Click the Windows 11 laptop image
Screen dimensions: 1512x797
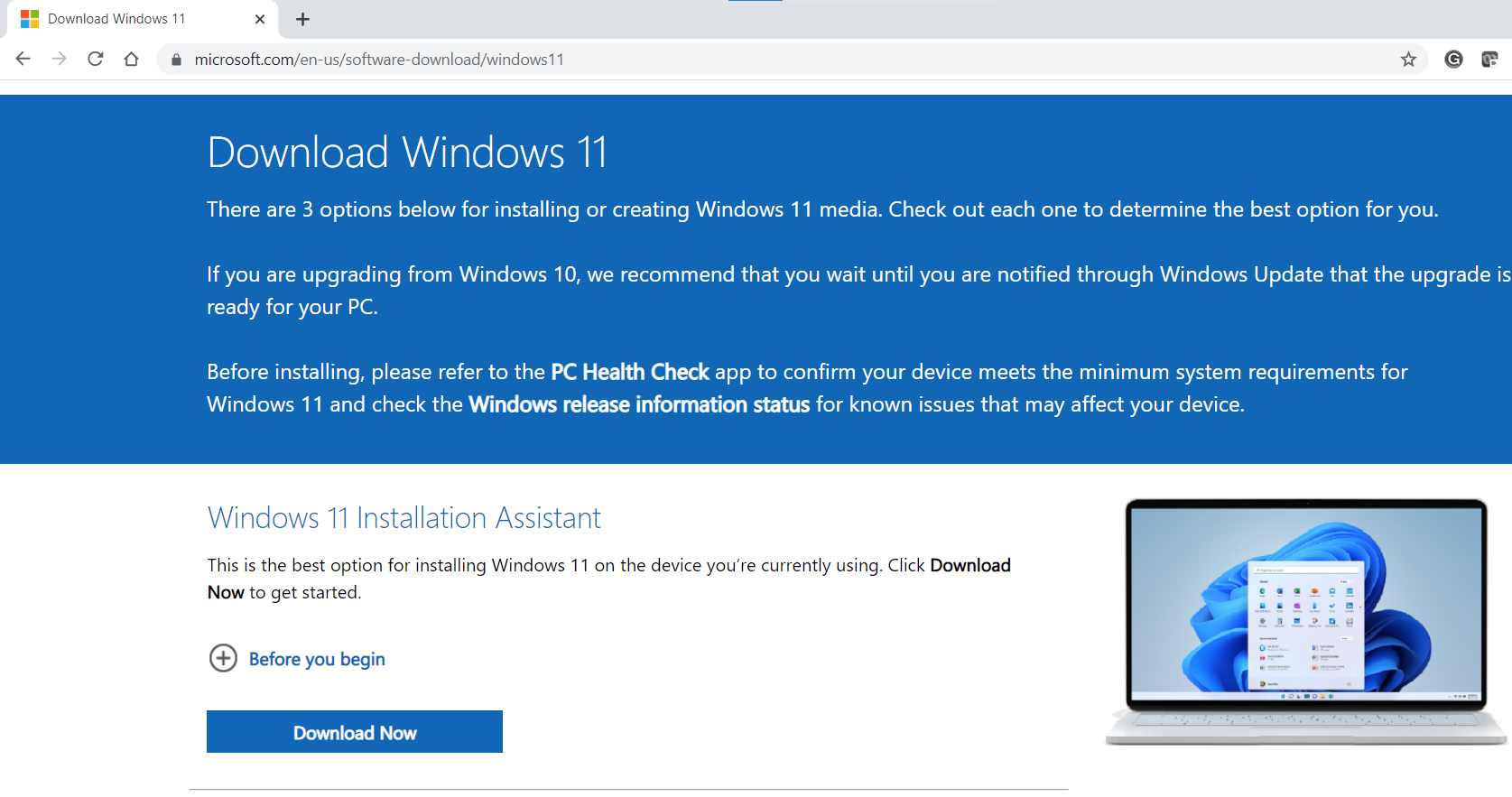[1305, 622]
